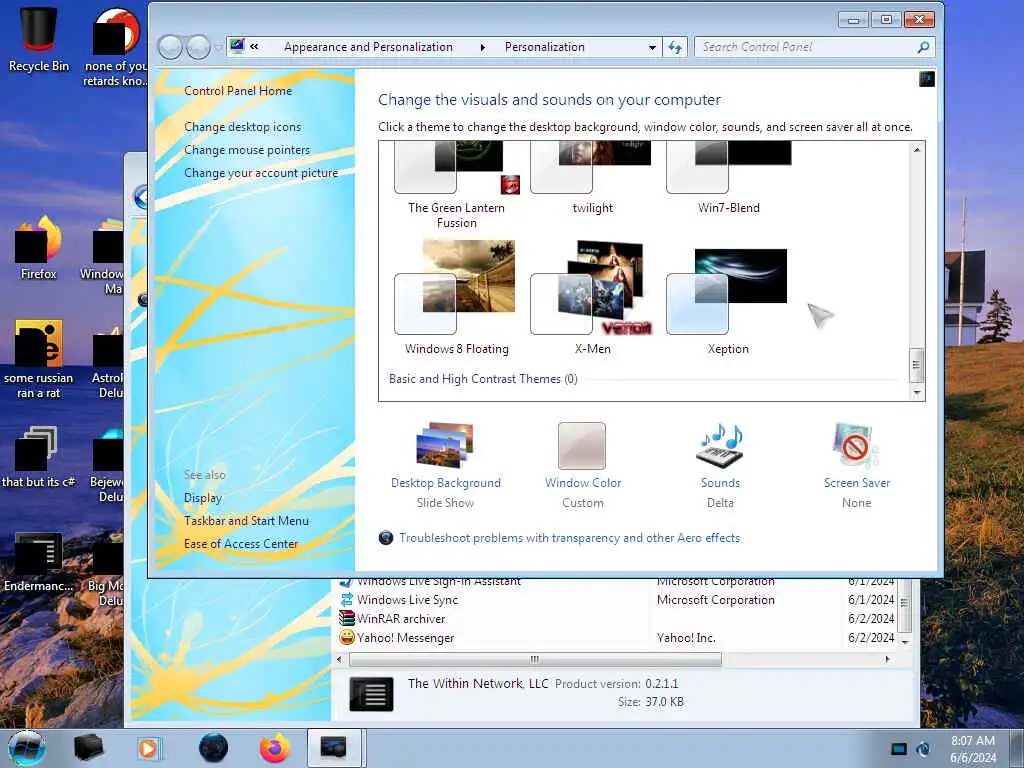Open 'none of you' desktop icon
Image resolution: width=1024 pixels, height=768 pixels.
coord(116,46)
